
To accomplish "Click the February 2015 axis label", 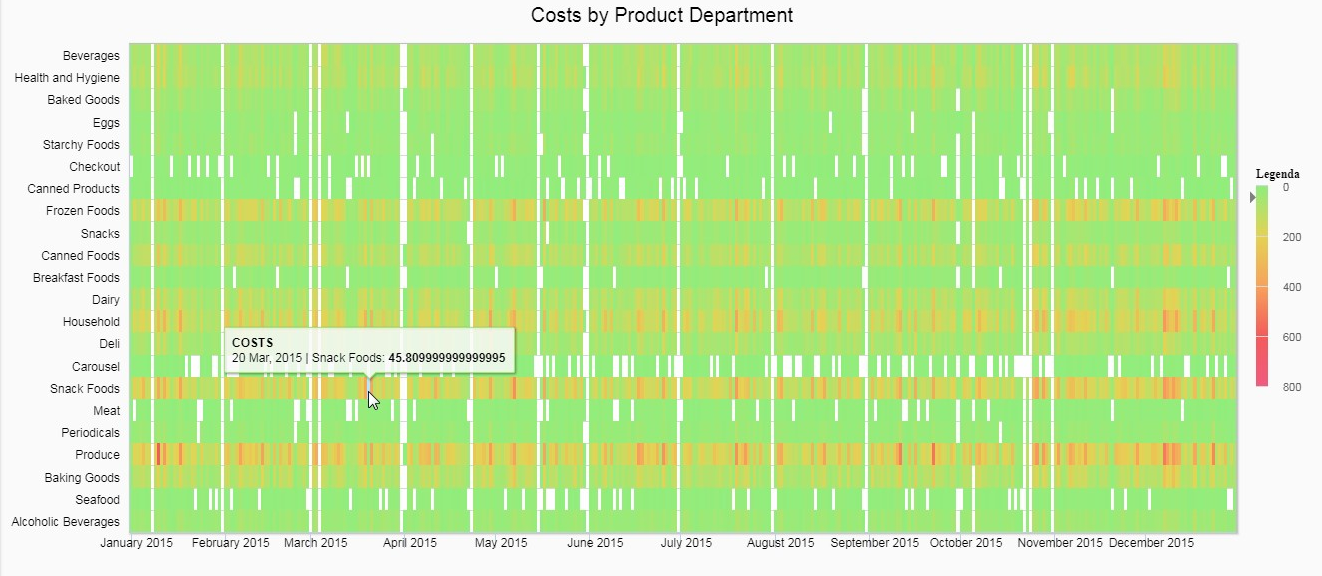I will coord(230,543).
